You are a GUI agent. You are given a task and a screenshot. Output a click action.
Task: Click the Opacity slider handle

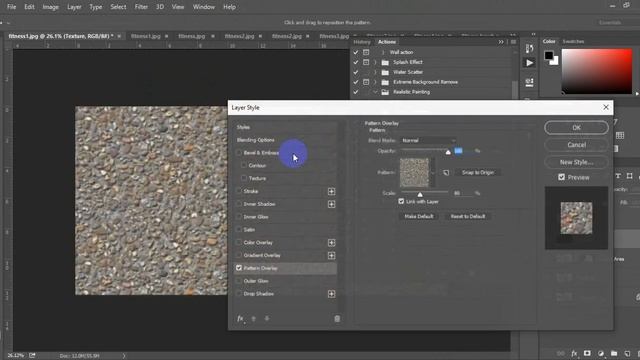point(448,152)
